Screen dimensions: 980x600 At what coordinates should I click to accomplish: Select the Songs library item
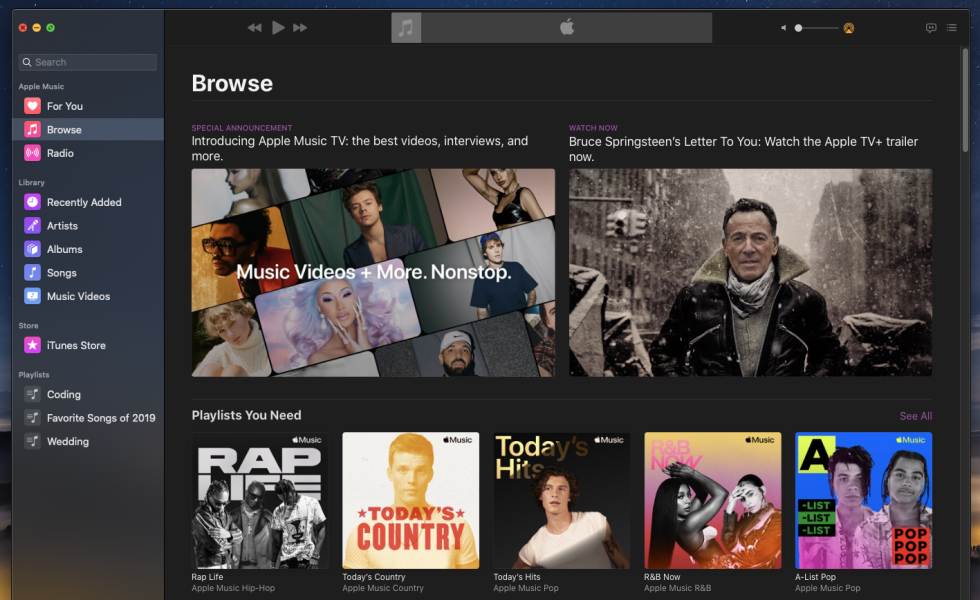point(58,272)
